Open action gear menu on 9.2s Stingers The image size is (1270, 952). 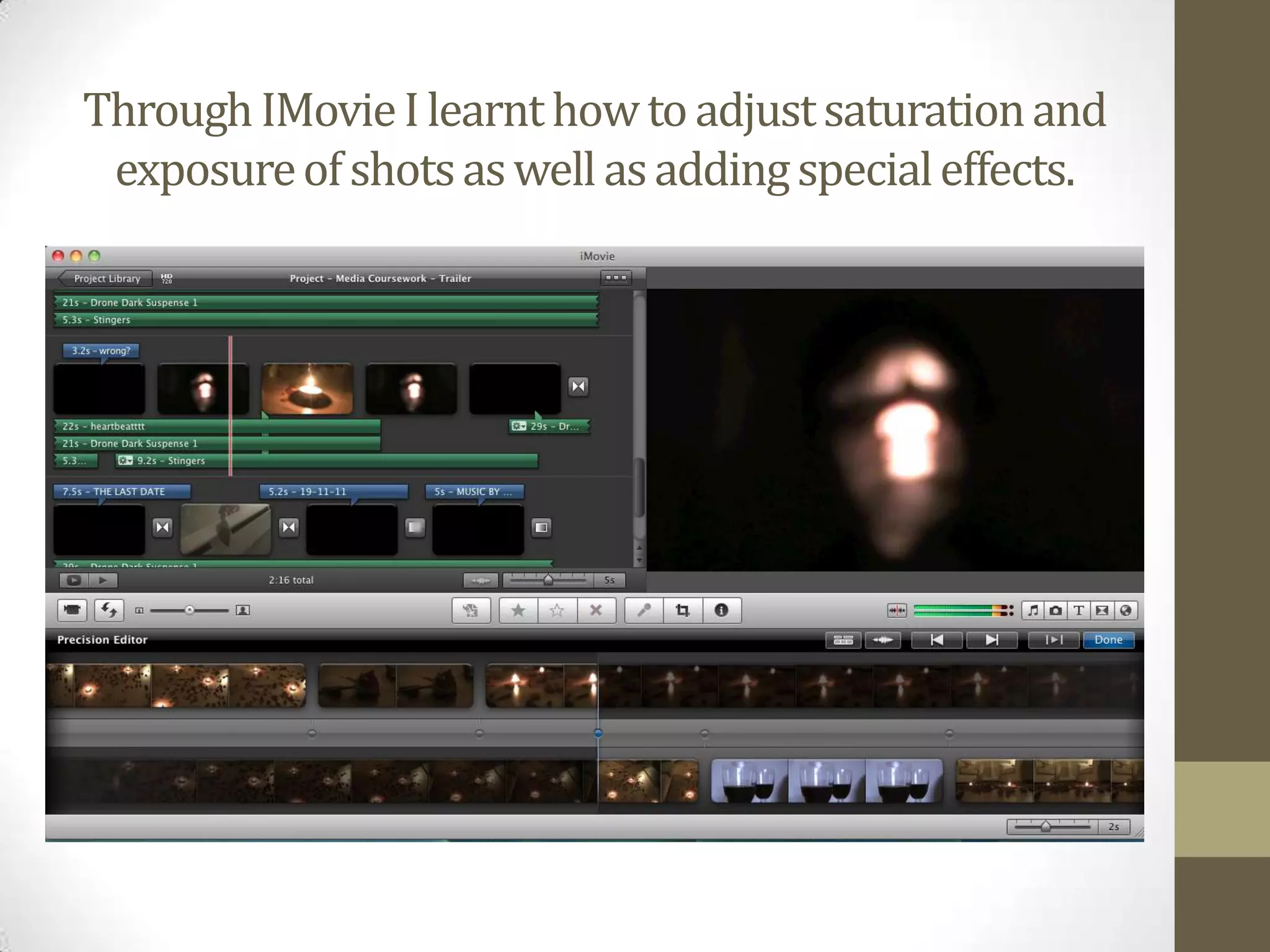point(126,461)
